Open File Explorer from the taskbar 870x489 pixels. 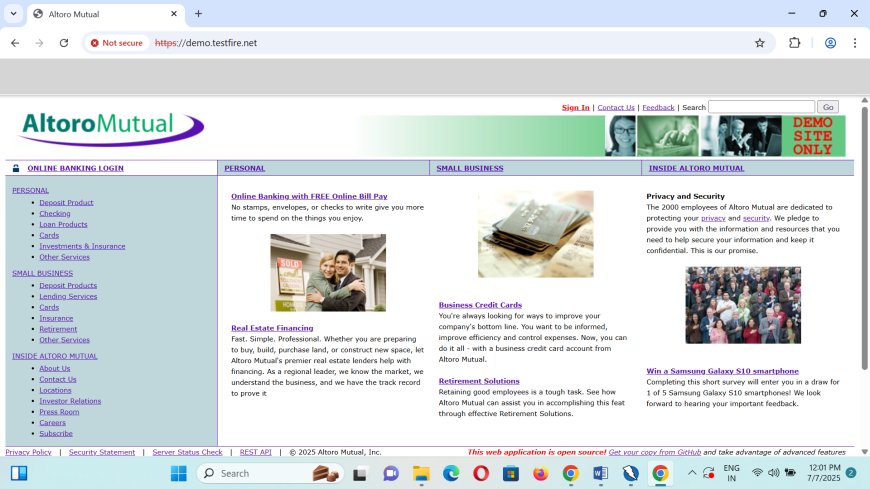point(421,473)
